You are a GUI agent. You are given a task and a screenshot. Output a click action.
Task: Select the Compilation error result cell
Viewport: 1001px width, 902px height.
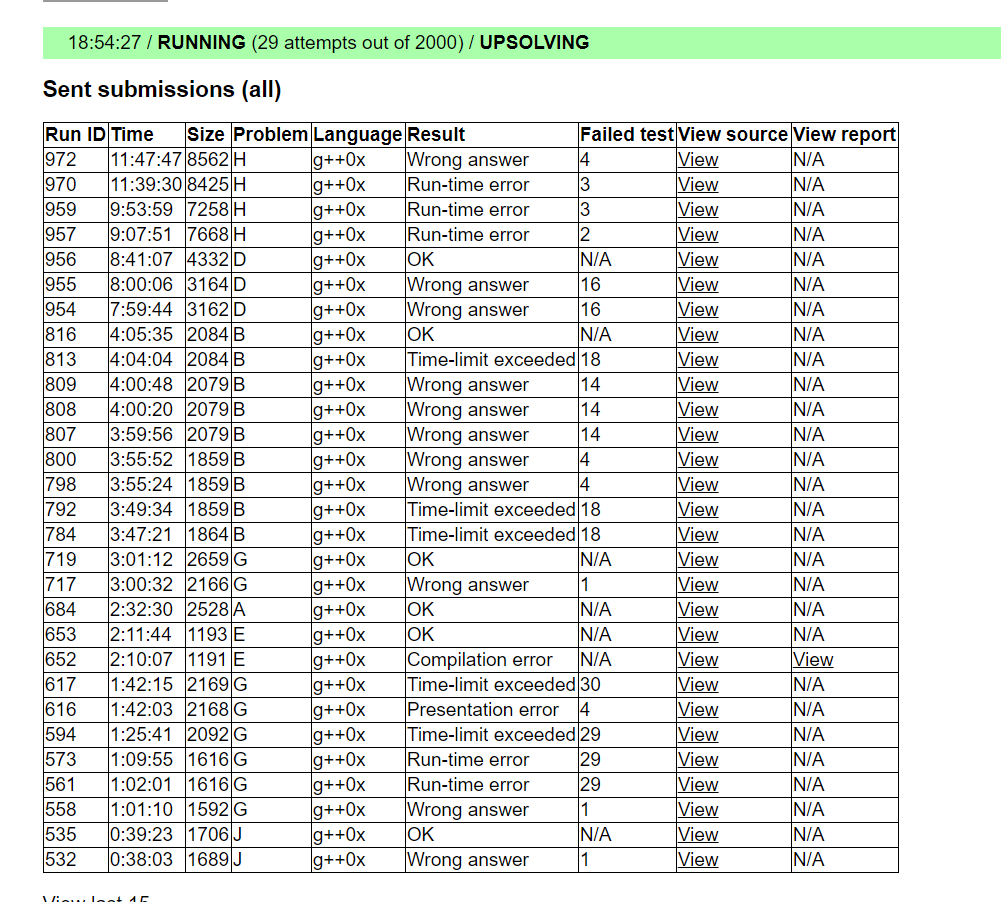pyautogui.click(x=480, y=660)
